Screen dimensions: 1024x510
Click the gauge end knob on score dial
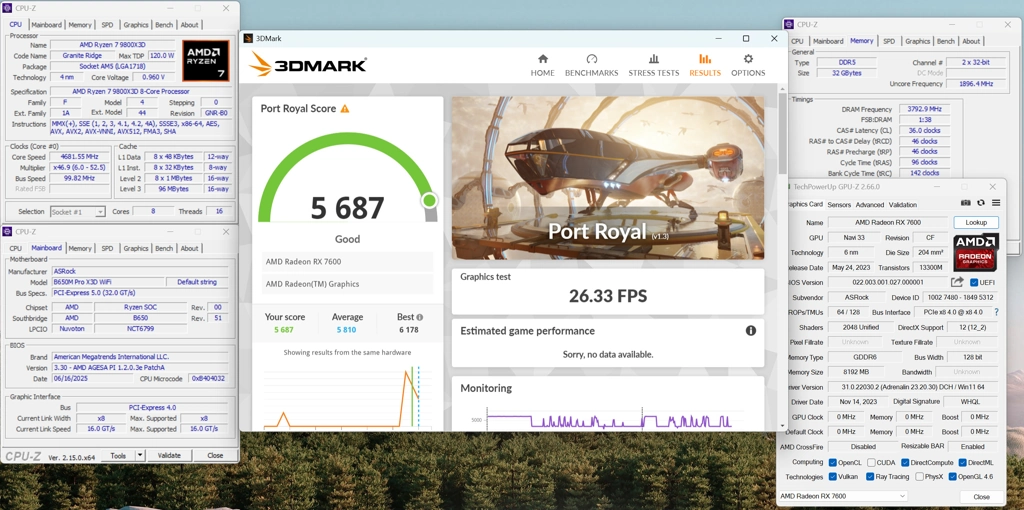[x=429, y=199]
